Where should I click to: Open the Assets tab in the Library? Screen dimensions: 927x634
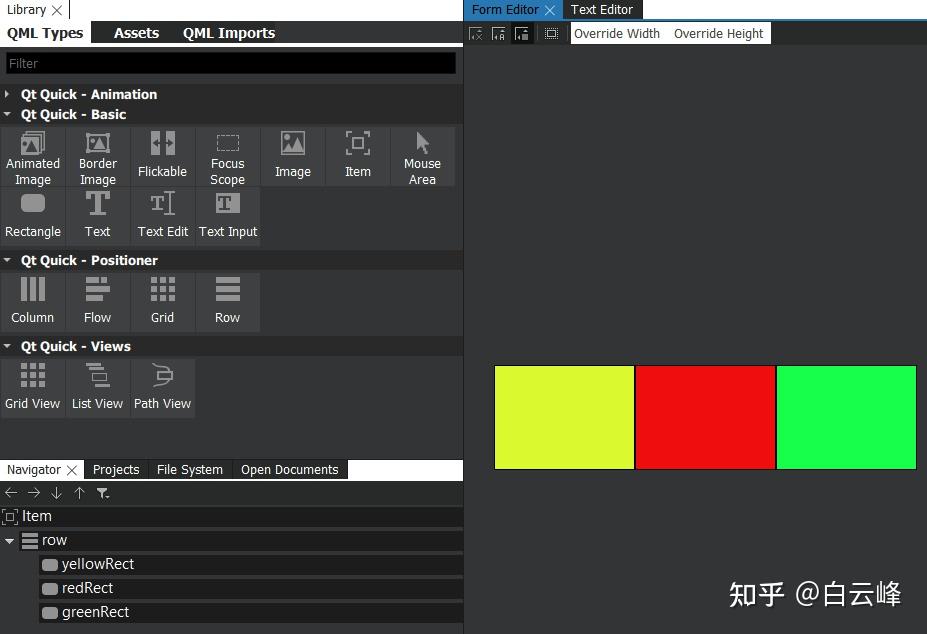[136, 33]
